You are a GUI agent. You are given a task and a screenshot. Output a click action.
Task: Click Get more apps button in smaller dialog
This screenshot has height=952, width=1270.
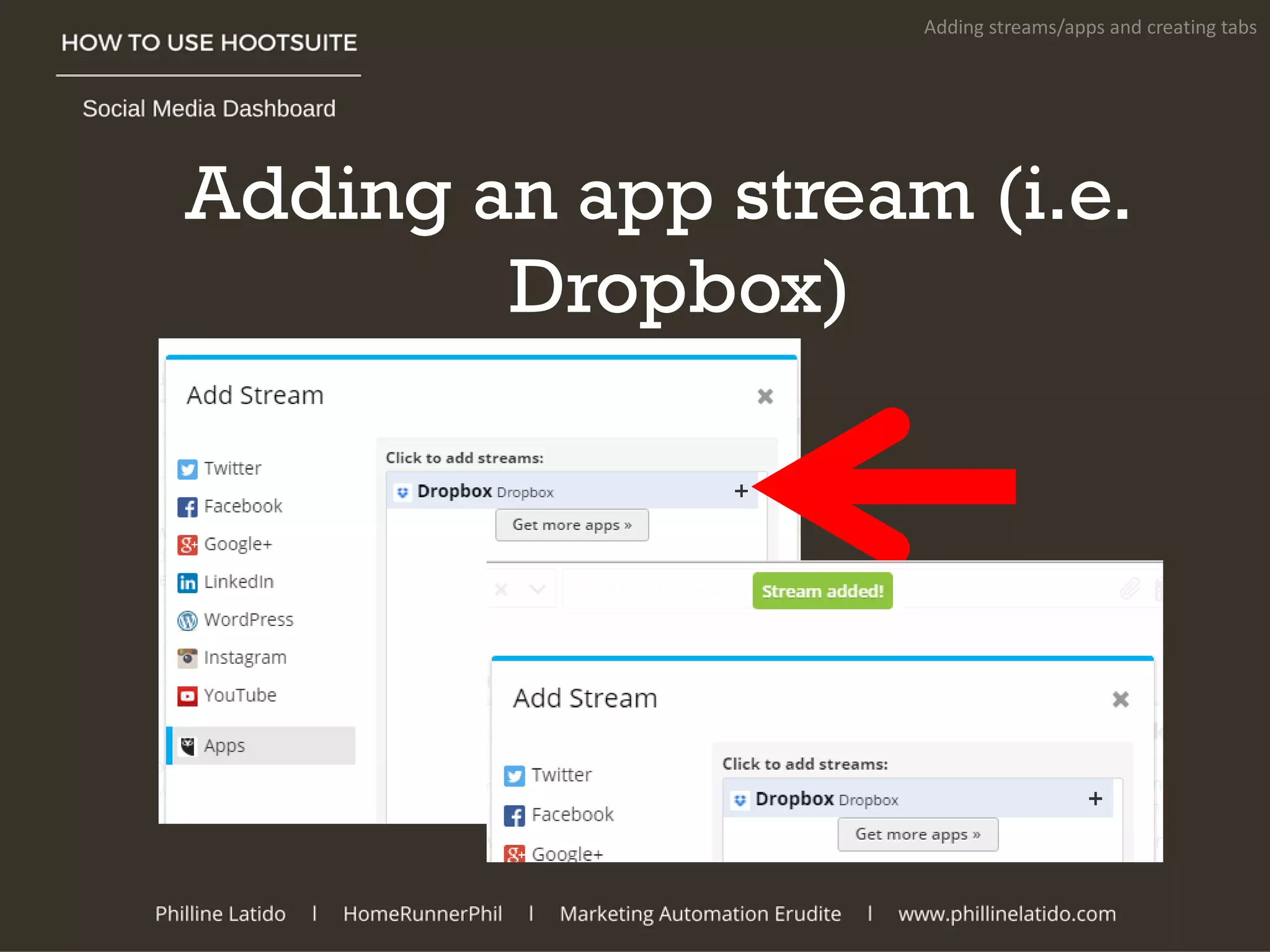click(918, 834)
